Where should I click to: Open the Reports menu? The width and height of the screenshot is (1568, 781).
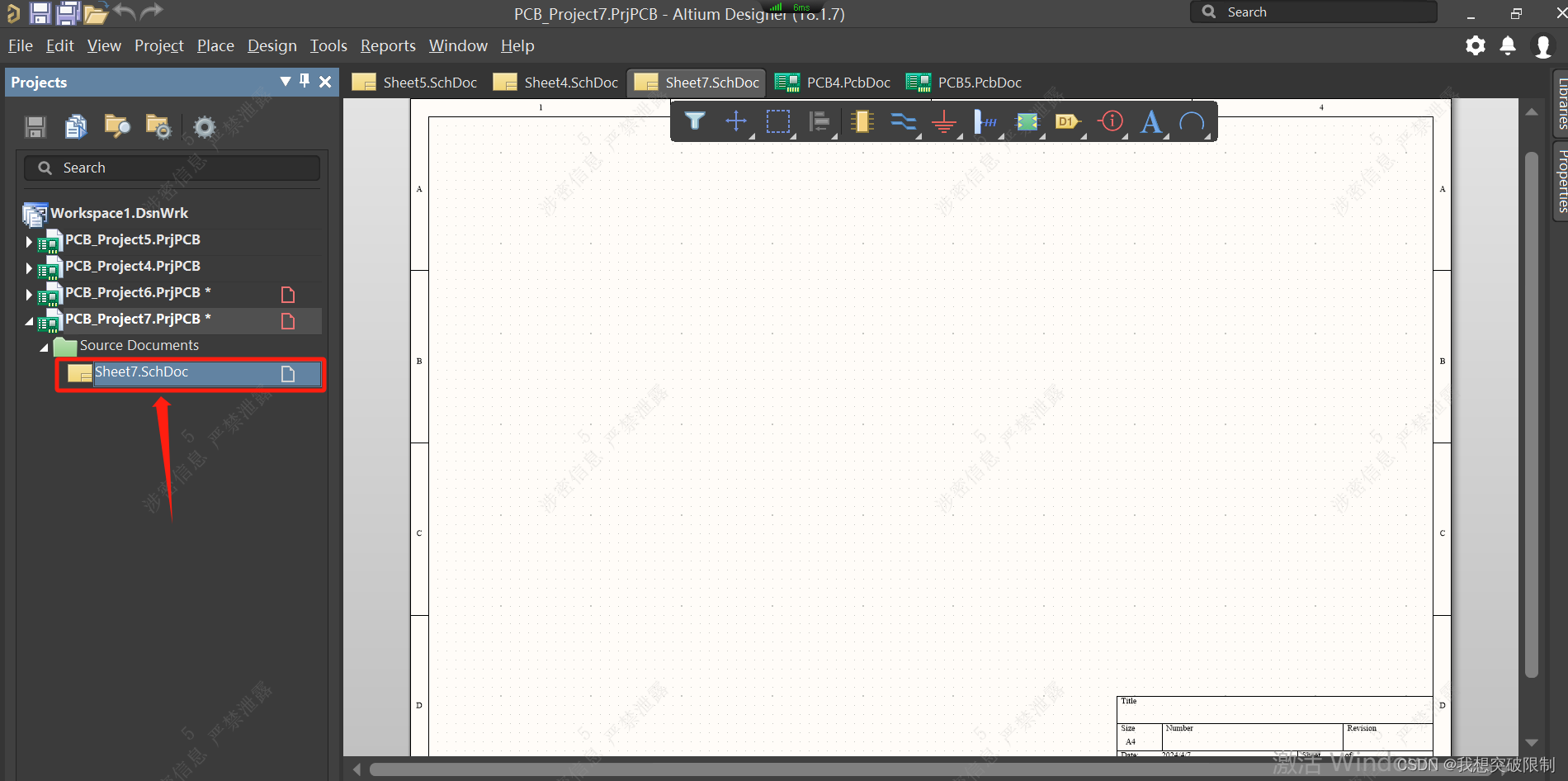point(388,45)
